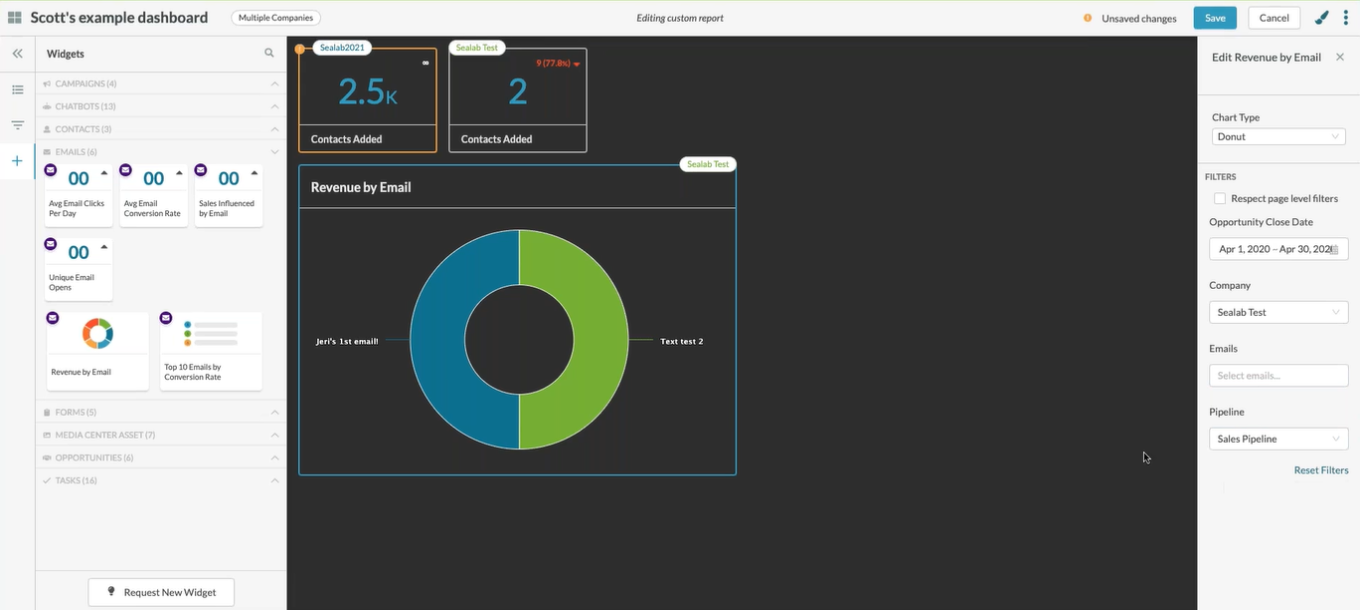Click the Cancel button

[1274, 18]
